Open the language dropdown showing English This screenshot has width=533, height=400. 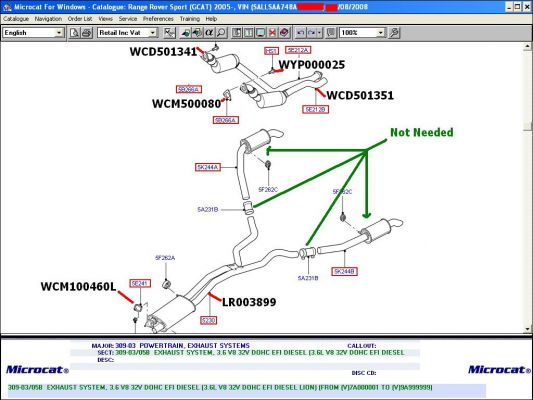pos(59,33)
